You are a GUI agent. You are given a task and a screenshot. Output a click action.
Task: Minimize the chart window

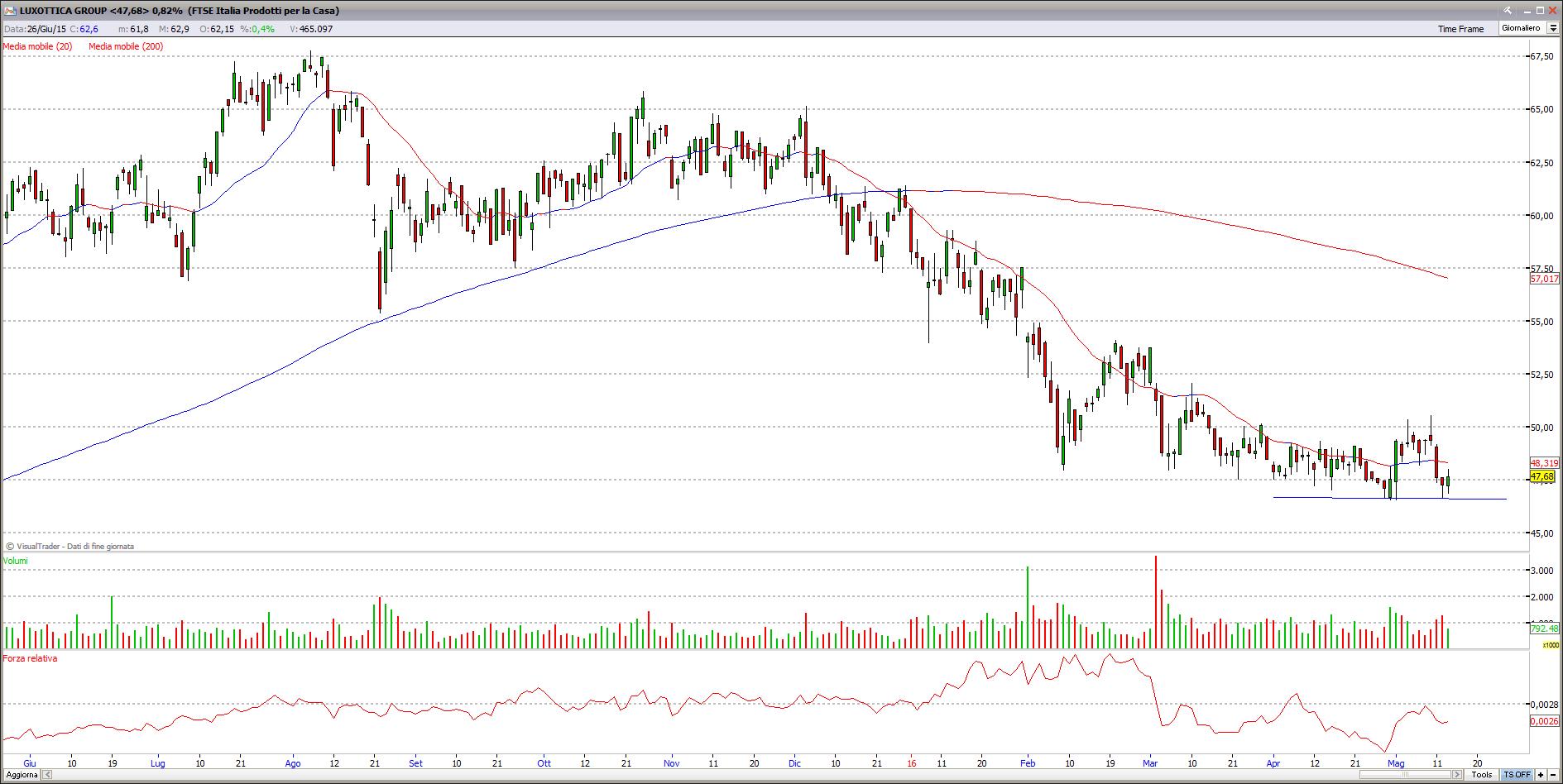click(1527, 10)
